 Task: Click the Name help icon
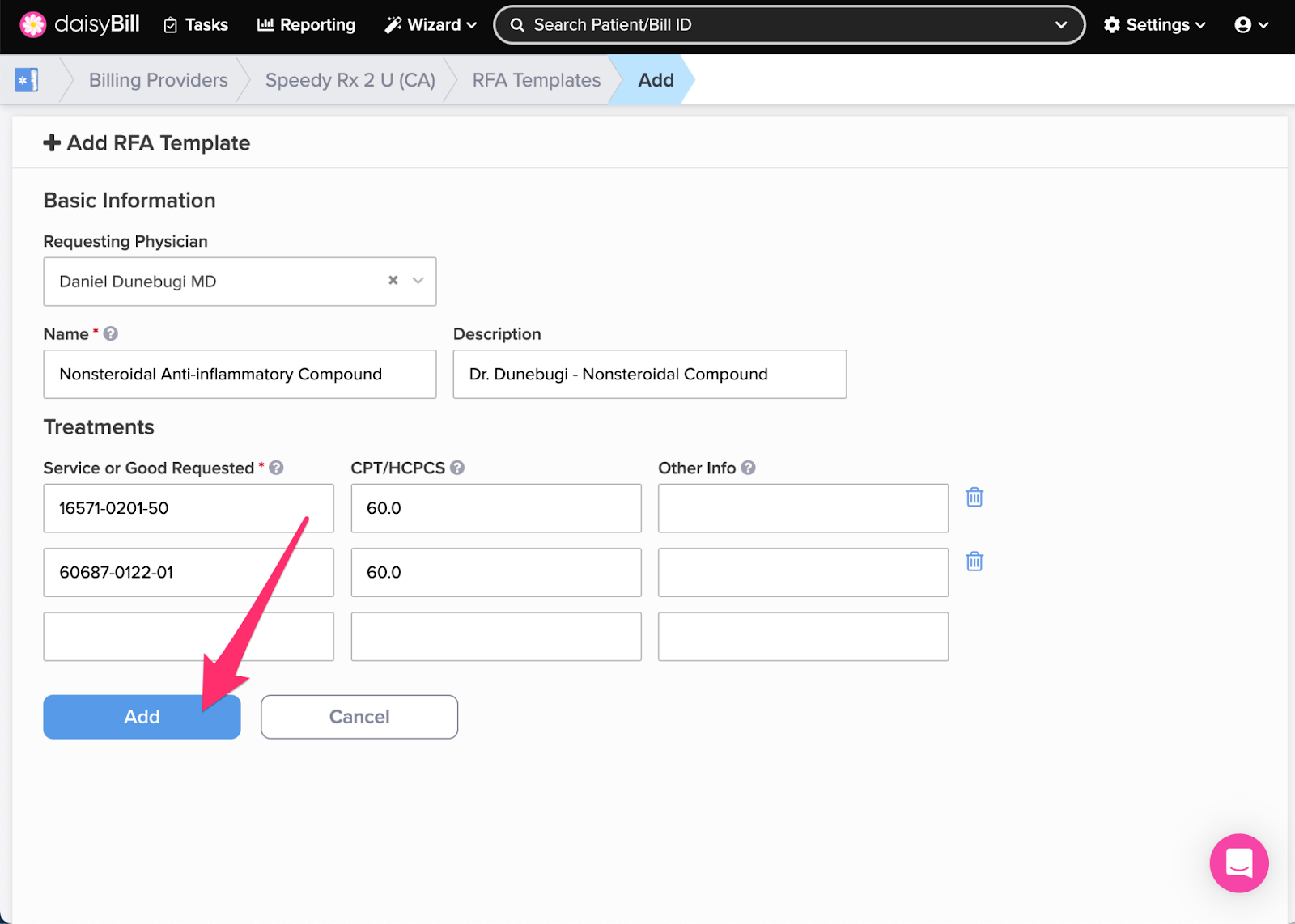(x=111, y=333)
